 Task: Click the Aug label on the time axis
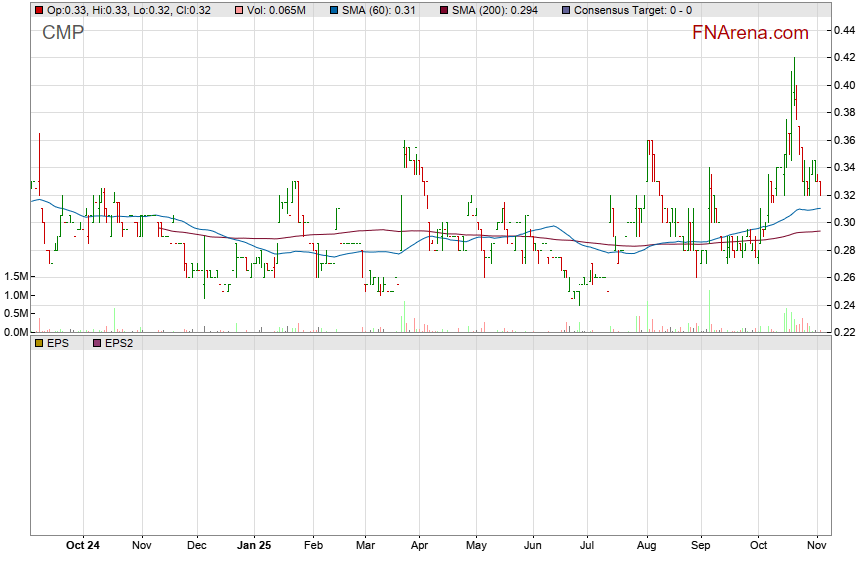(646, 546)
